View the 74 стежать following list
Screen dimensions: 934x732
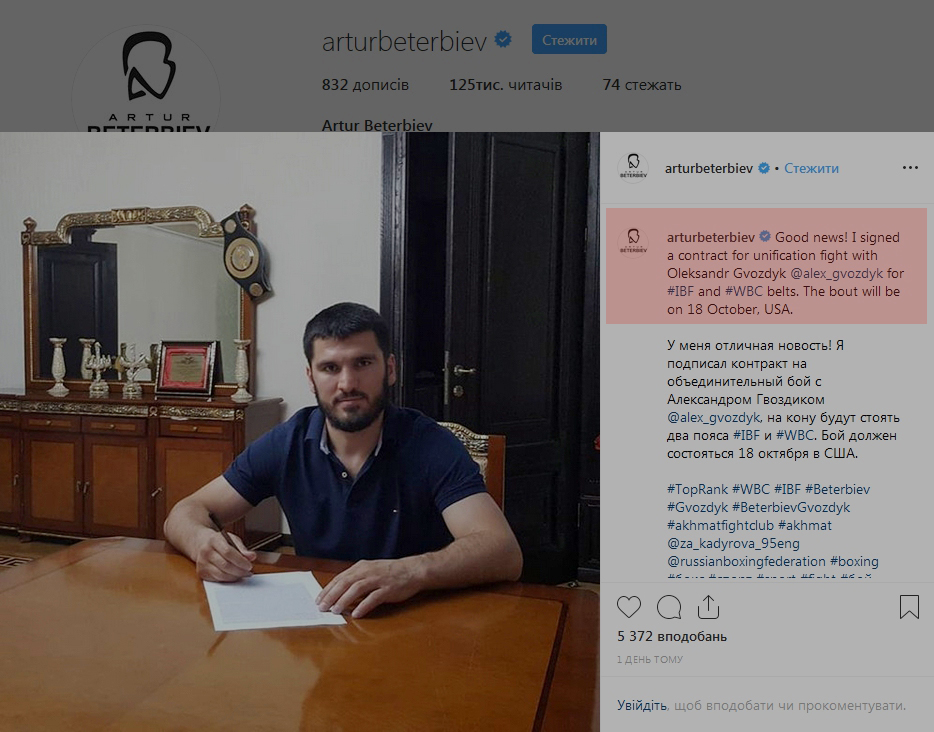pos(642,85)
